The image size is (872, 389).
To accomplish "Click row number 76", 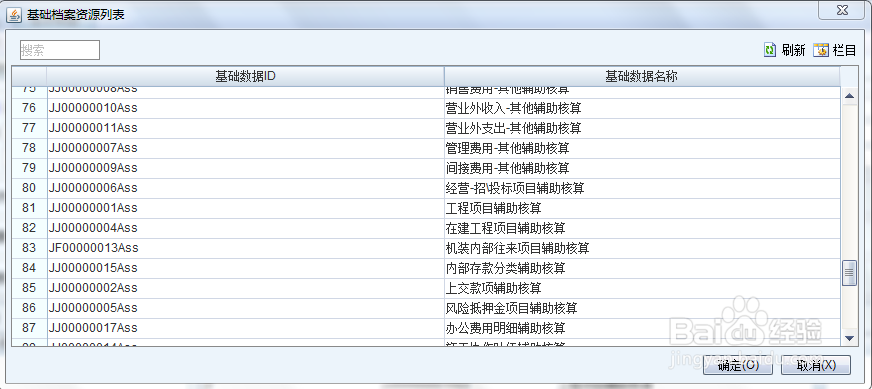I will [x=29, y=108].
